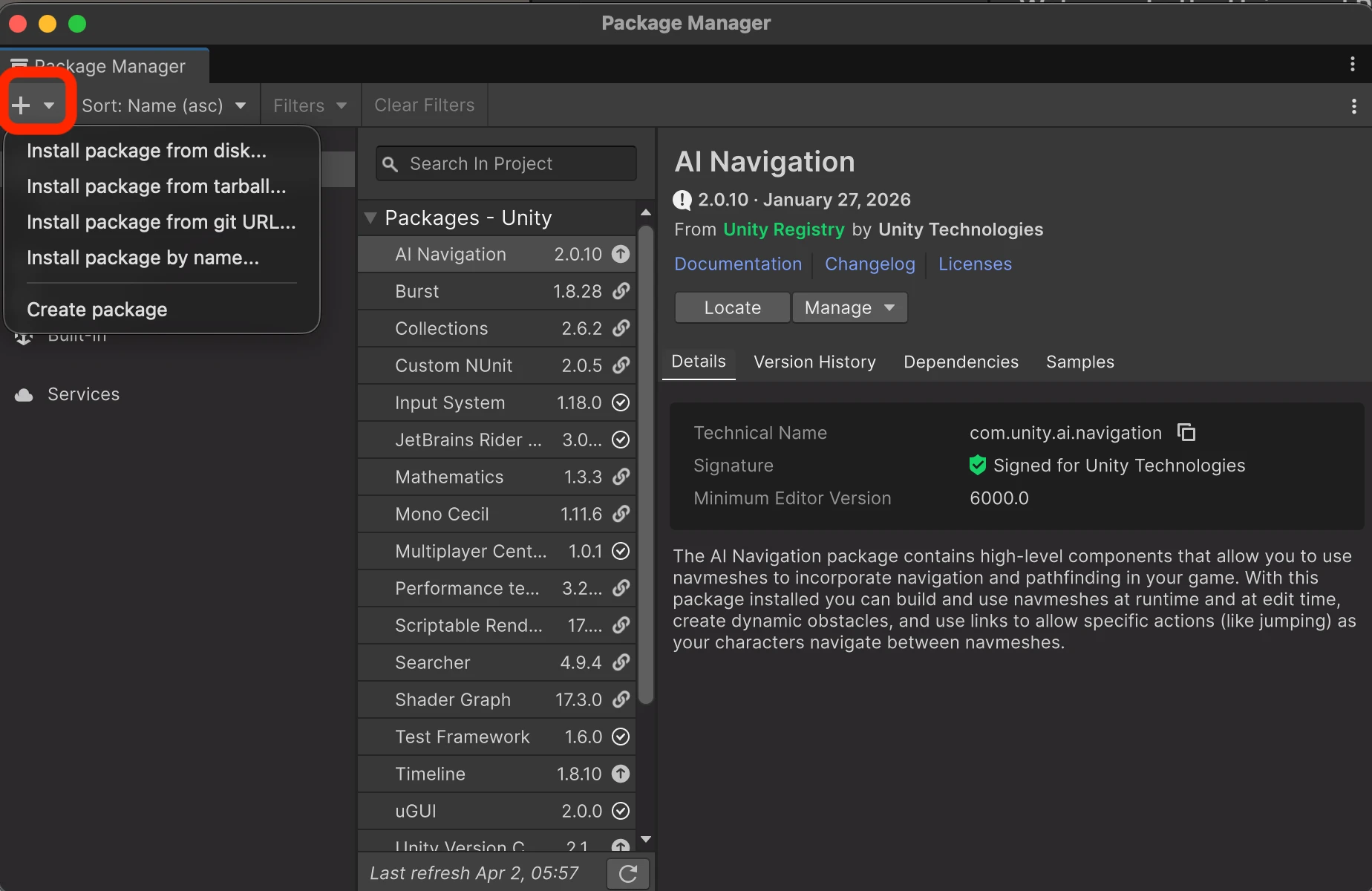This screenshot has width=1372, height=891.
Task: Click the Custom NUnit link icon
Action: pos(621,365)
